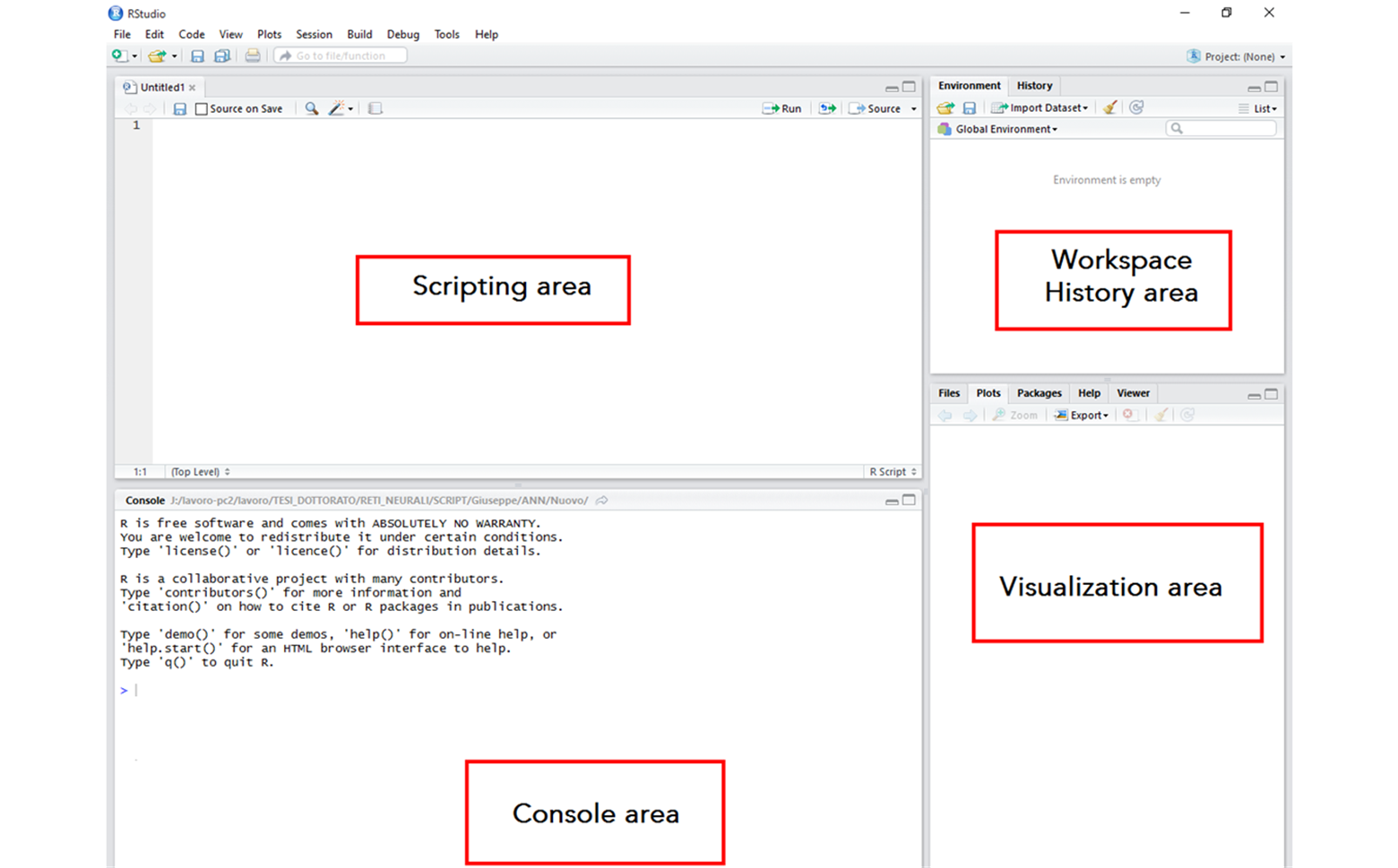Minimize the source editor pane

[892, 88]
